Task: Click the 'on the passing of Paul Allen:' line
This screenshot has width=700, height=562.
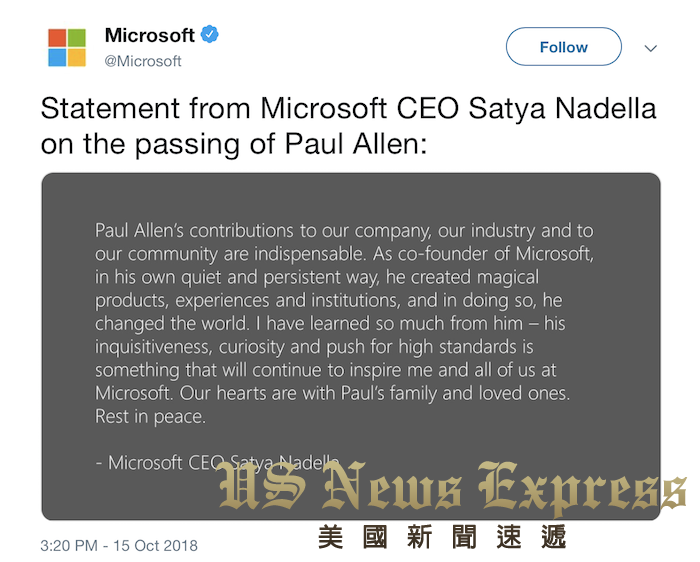Action: pyautogui.click(x=234, y=145)
